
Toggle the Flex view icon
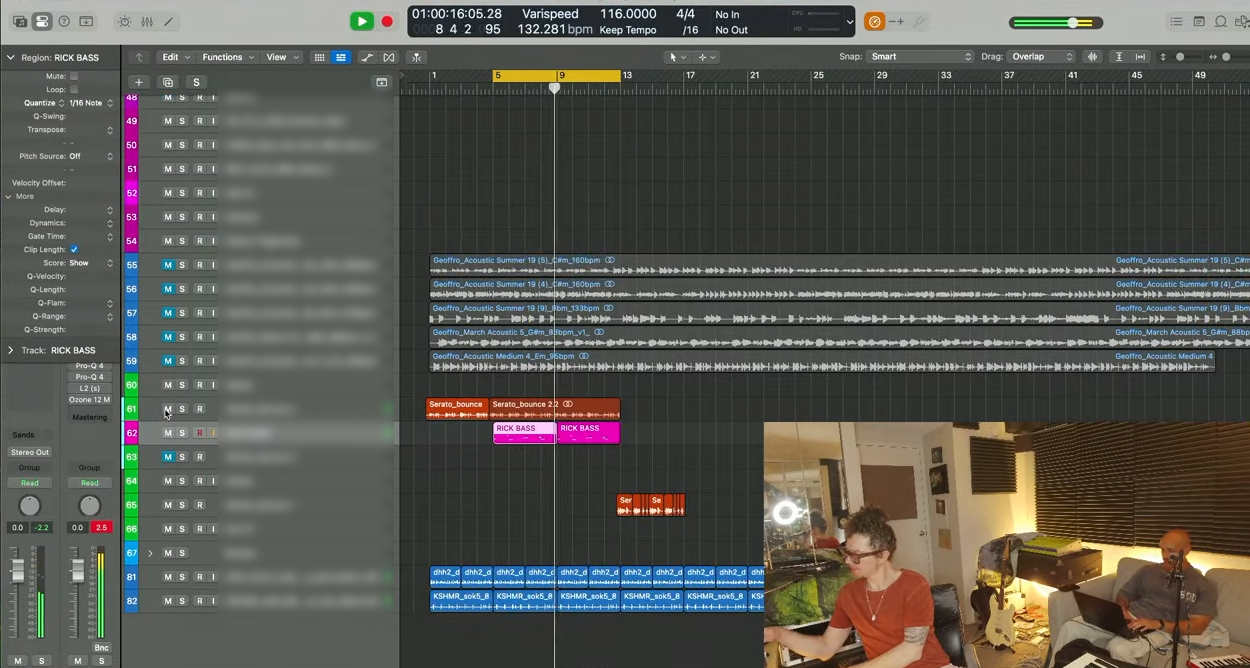pyautogui.click(x=389, y=57)
